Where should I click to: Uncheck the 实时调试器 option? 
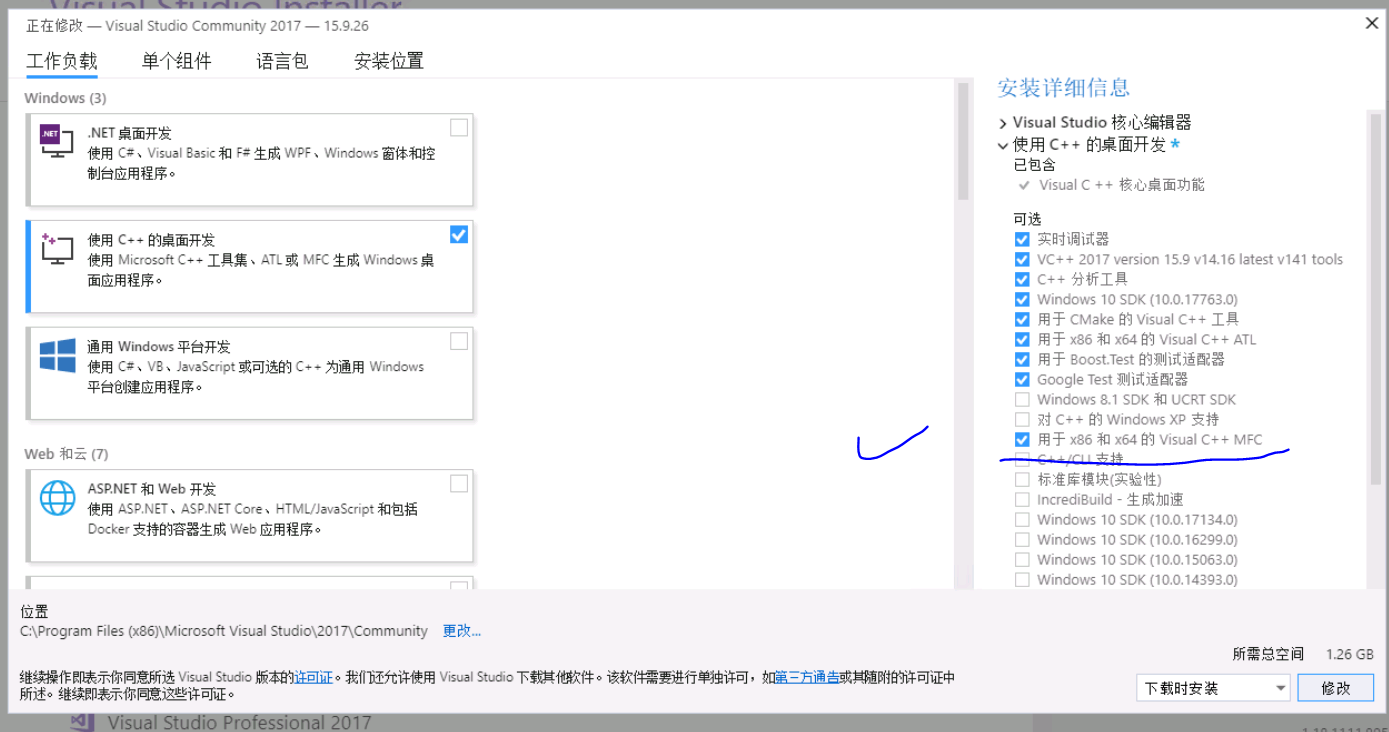pyautogui.click(x=1022, y=239)
